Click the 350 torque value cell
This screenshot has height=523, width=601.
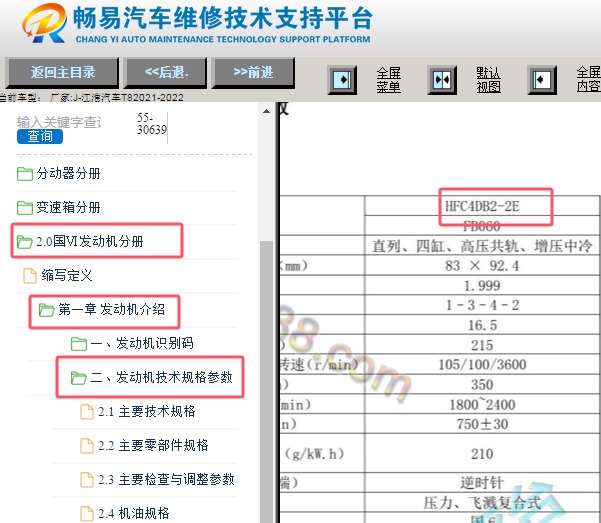(482, 385)
